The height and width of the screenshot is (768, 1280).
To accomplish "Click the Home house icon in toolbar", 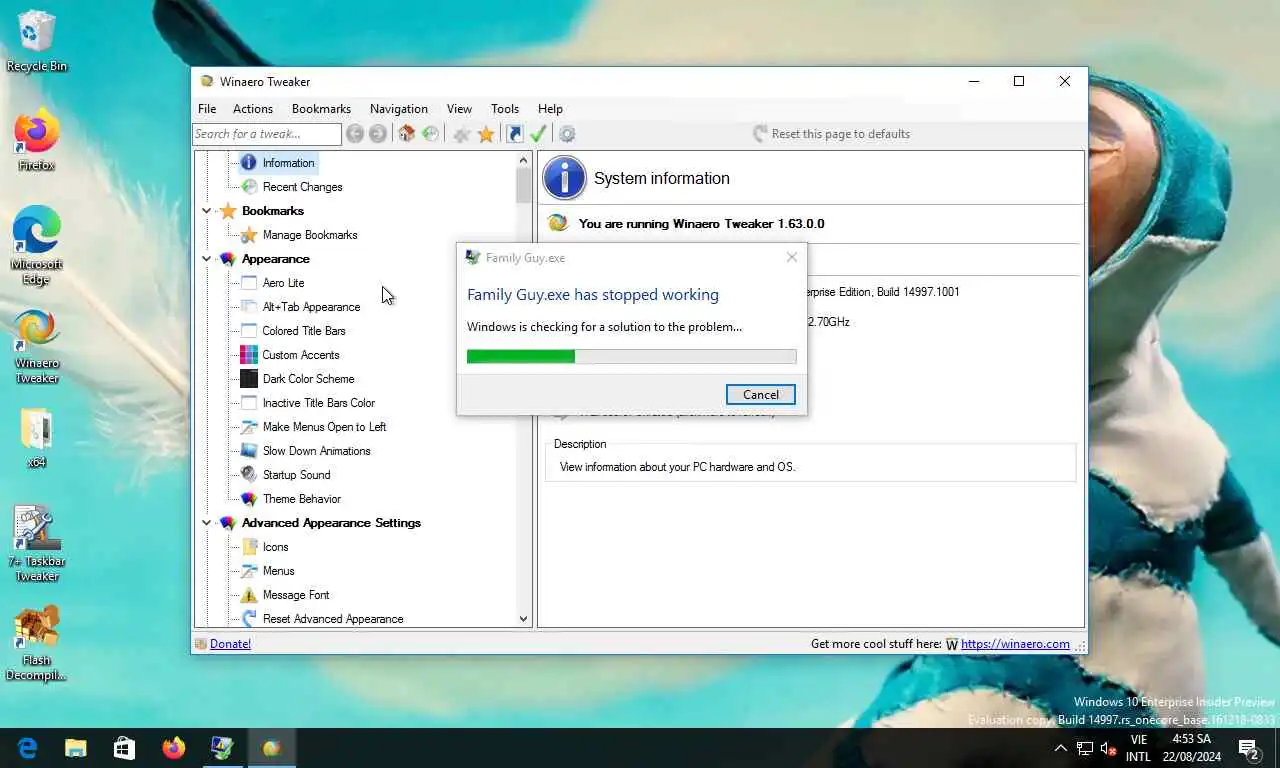I will [406, 134].
